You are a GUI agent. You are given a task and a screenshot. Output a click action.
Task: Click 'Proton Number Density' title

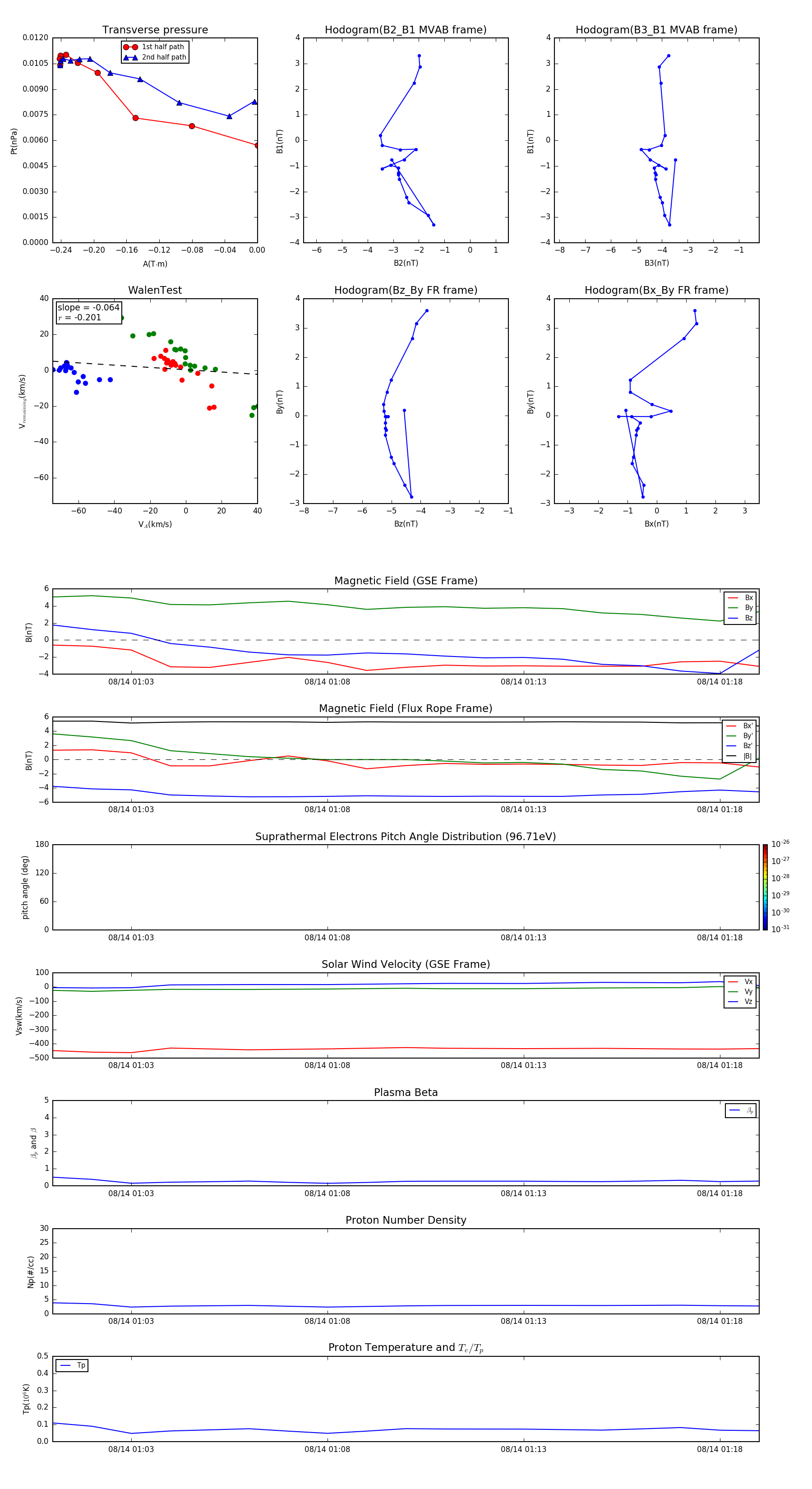tap(406, 1220)
